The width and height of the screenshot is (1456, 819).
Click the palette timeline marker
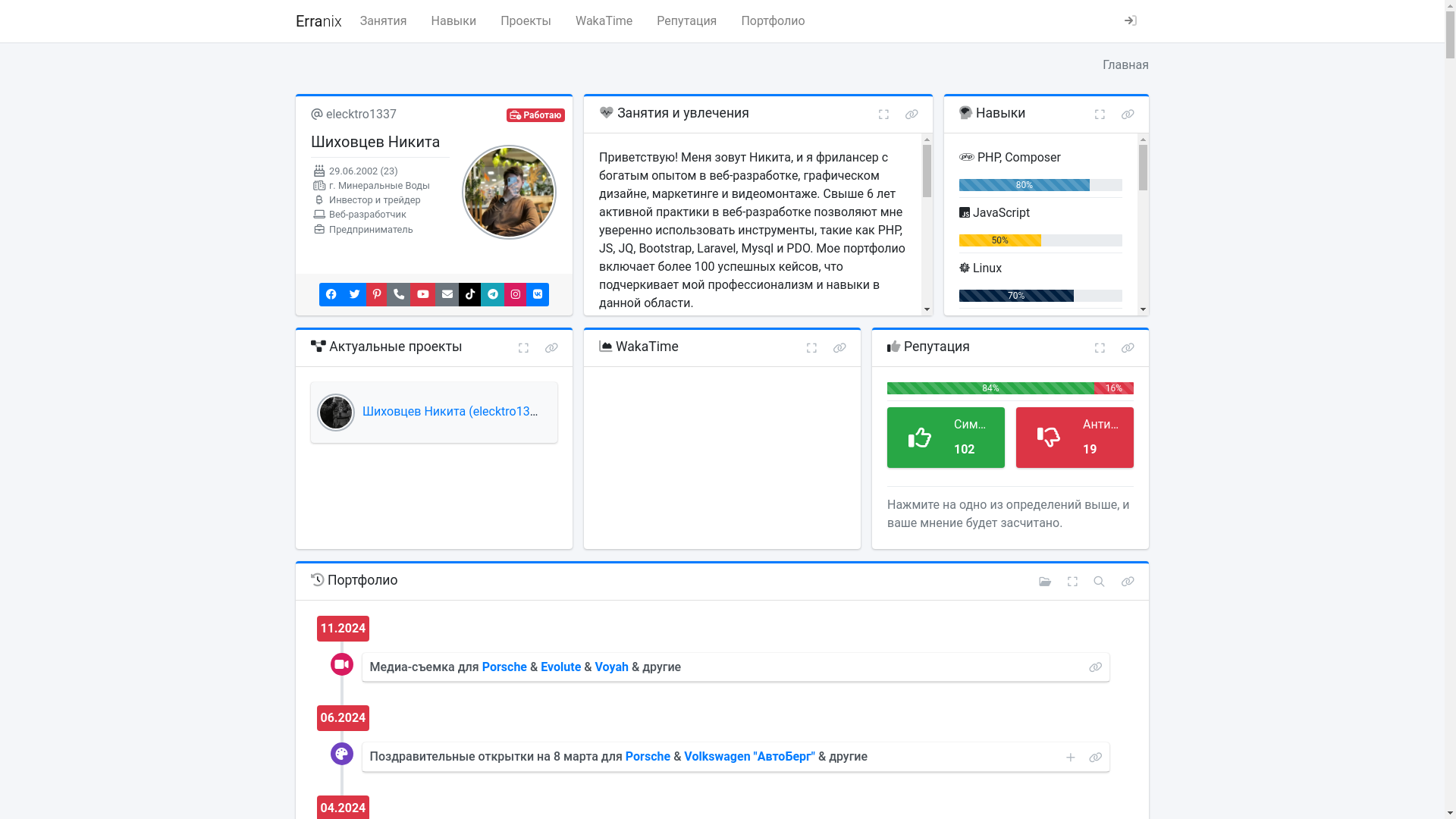[342, 754]
